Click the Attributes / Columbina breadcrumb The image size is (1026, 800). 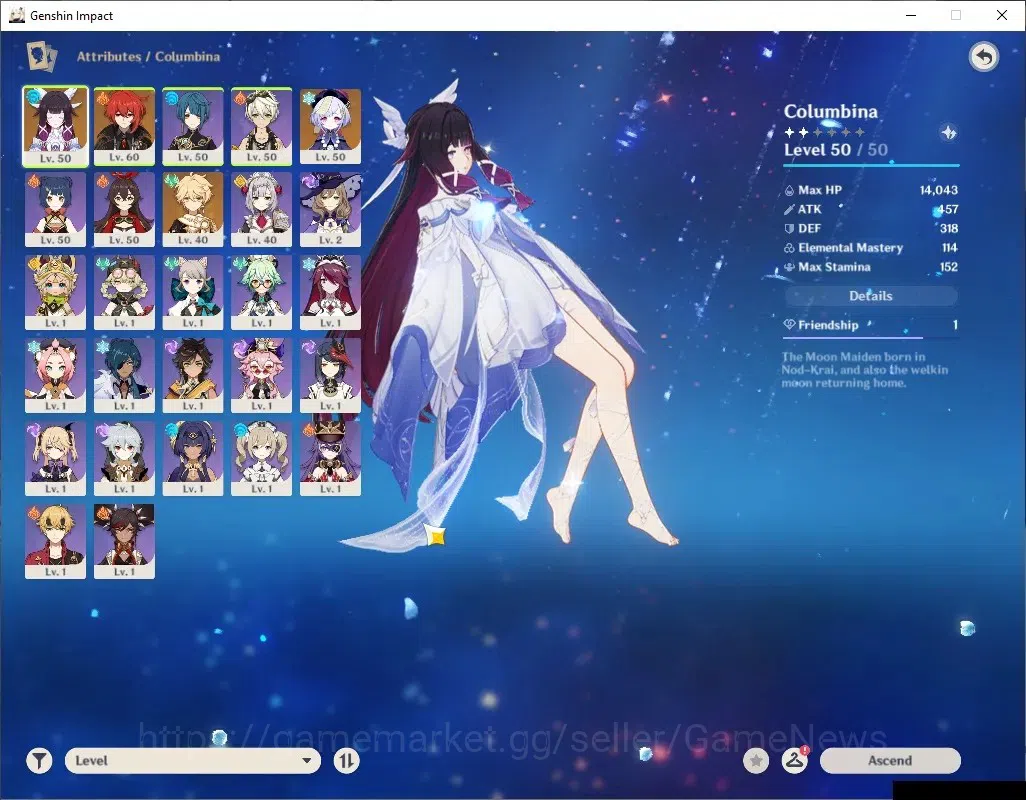pos(149,57)
